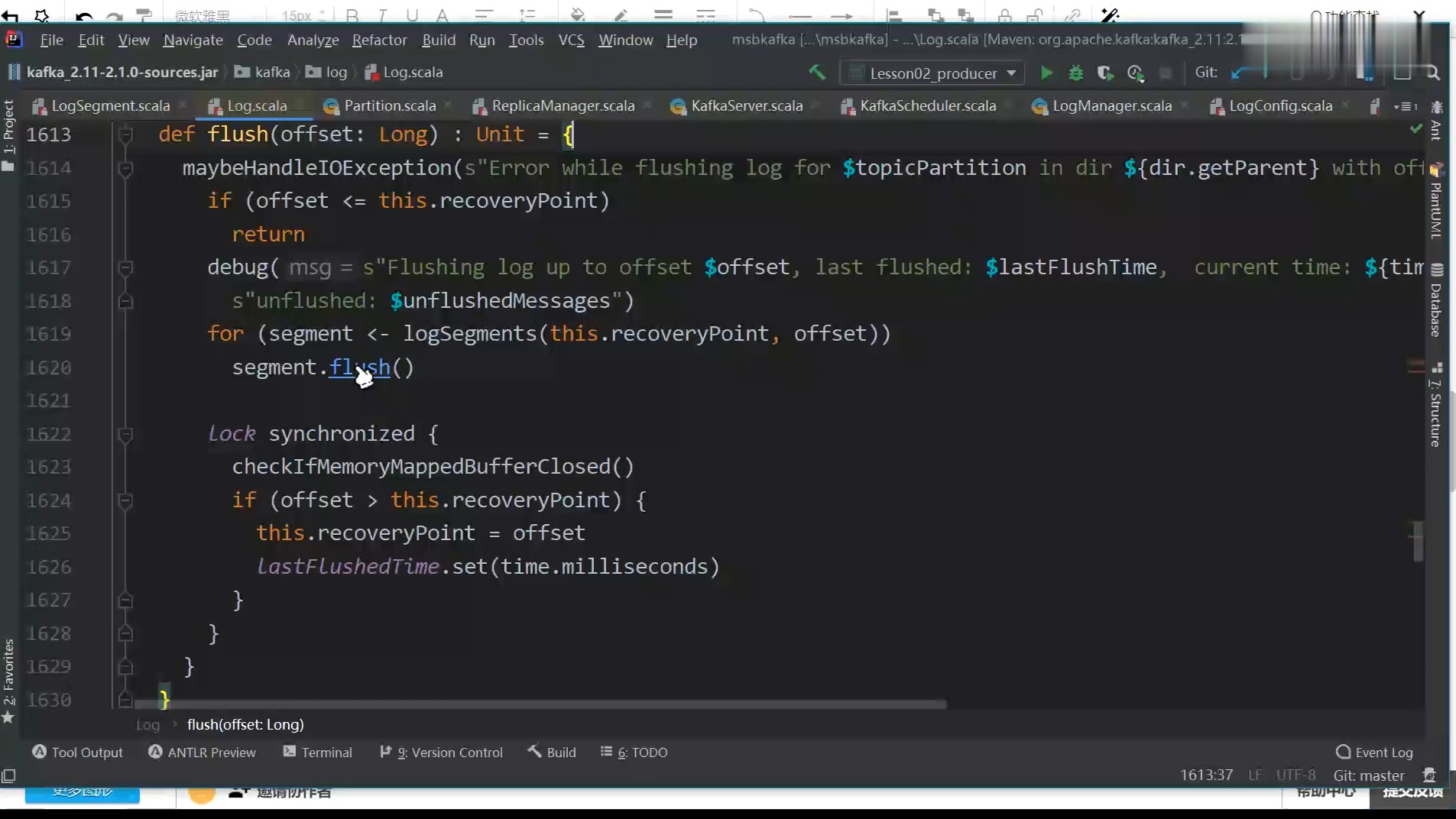Click the stop process square icon
The image size is (1456, 819).
point(1166,73)
